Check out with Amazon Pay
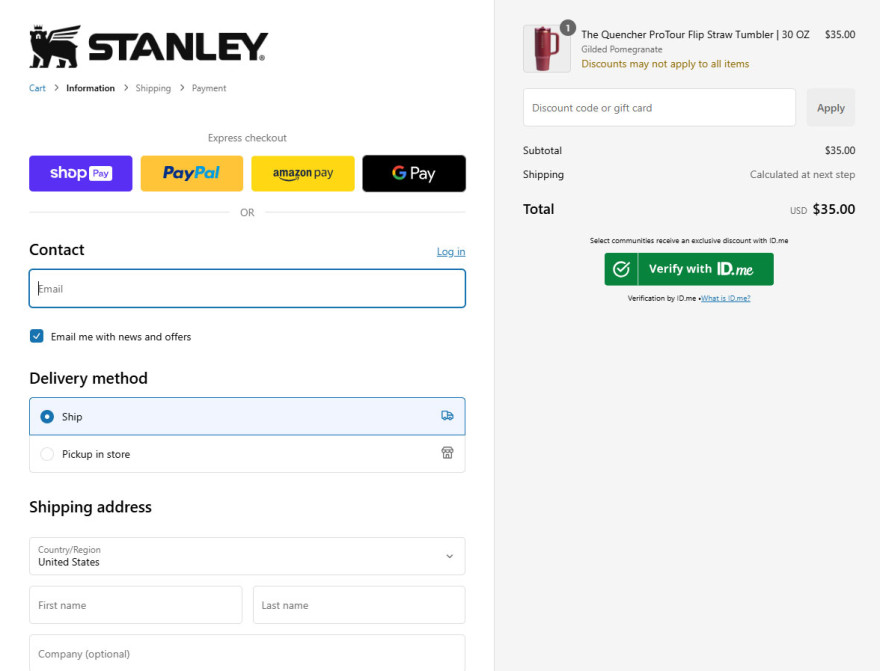 pyautogui.click(x=303, y=173)
